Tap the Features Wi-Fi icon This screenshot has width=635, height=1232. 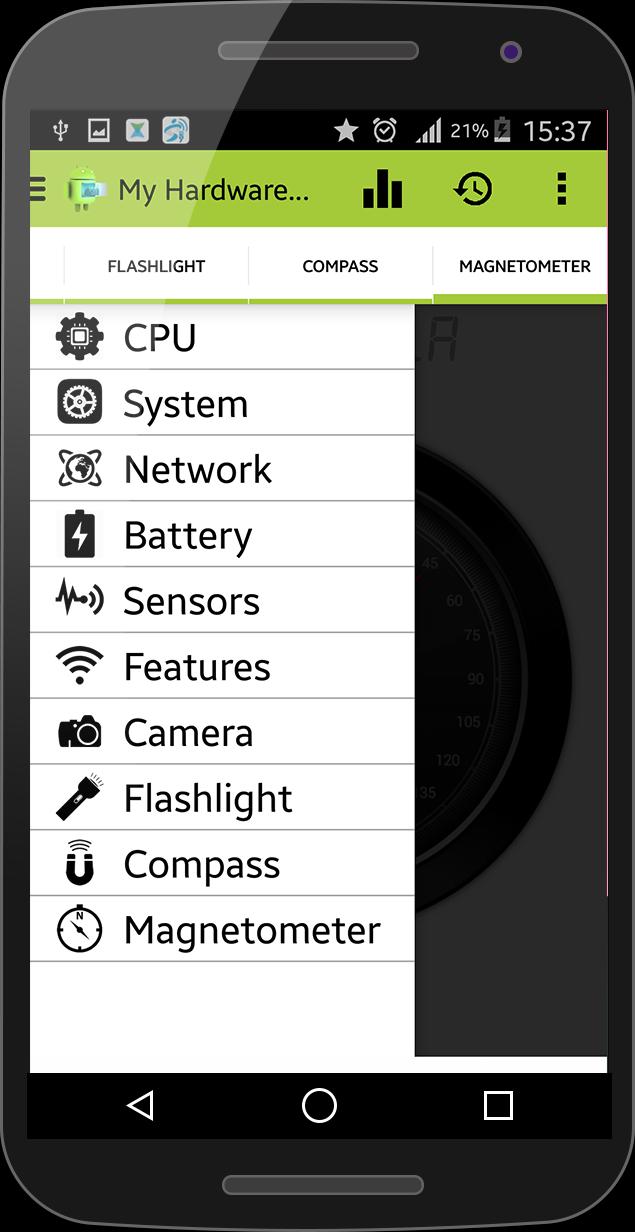pos(80,666)
